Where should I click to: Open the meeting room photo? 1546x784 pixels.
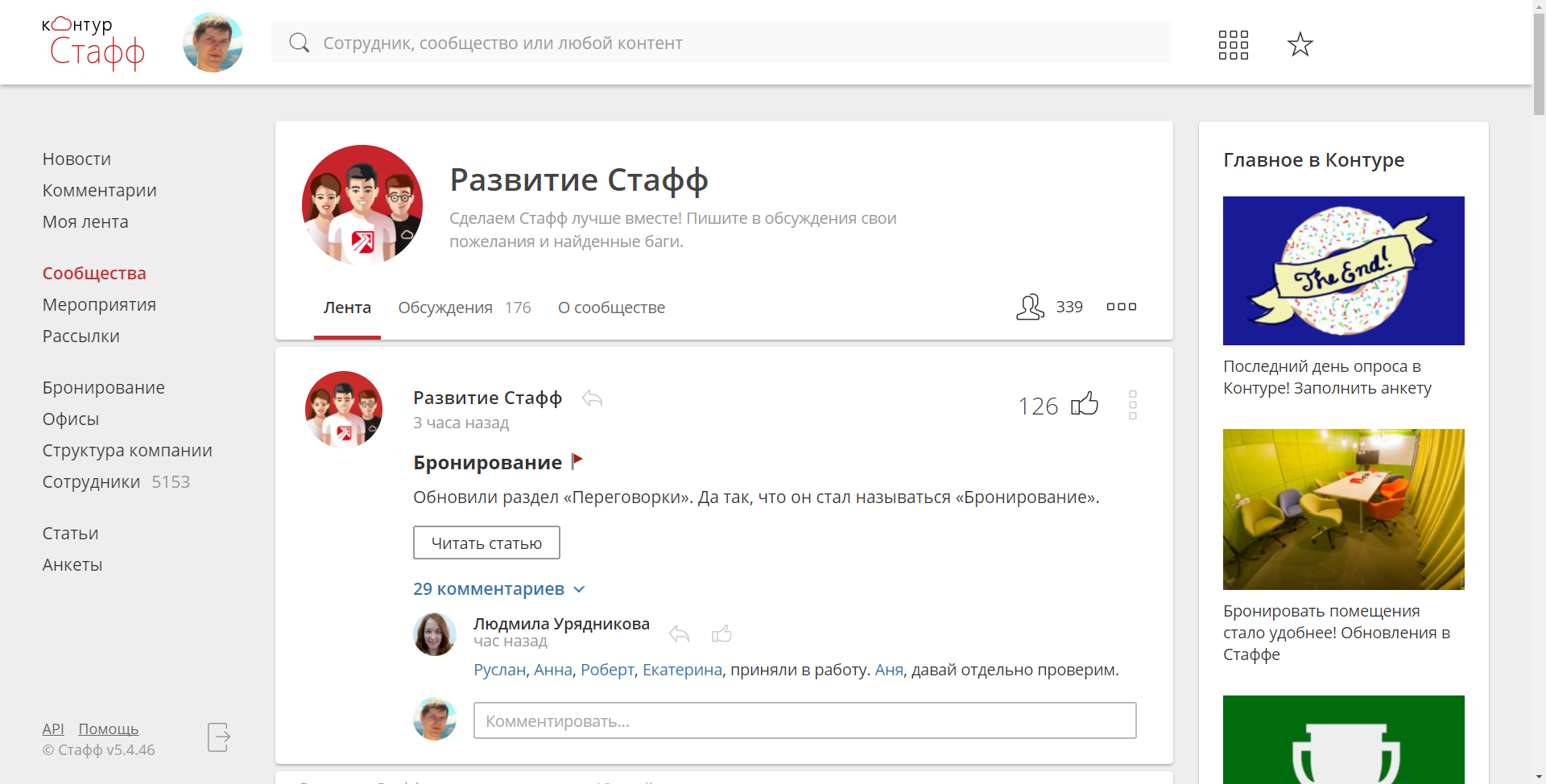(x=1343, y=510)
